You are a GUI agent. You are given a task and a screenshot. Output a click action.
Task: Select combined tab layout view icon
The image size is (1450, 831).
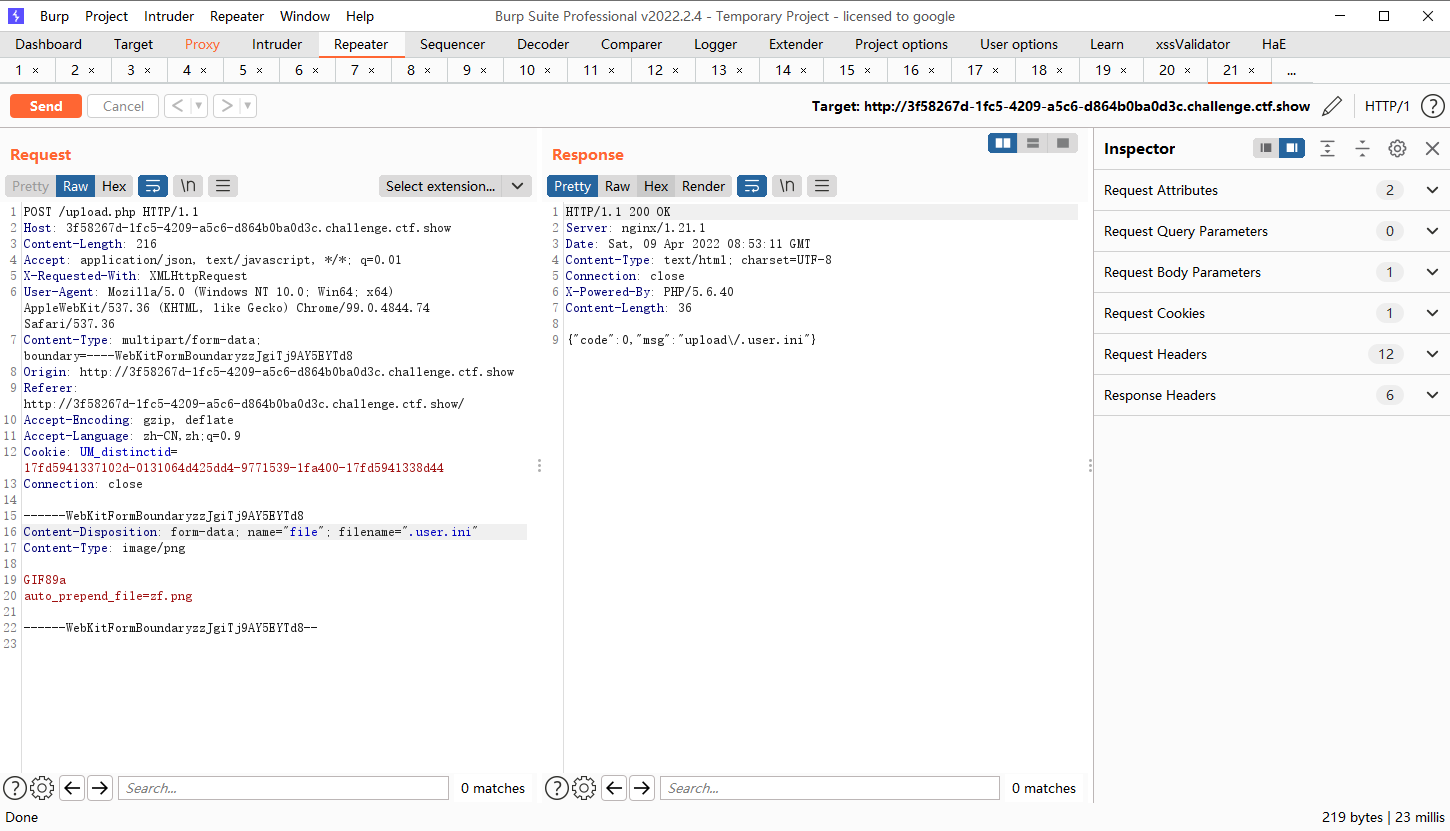click(x=1063, y=143)
